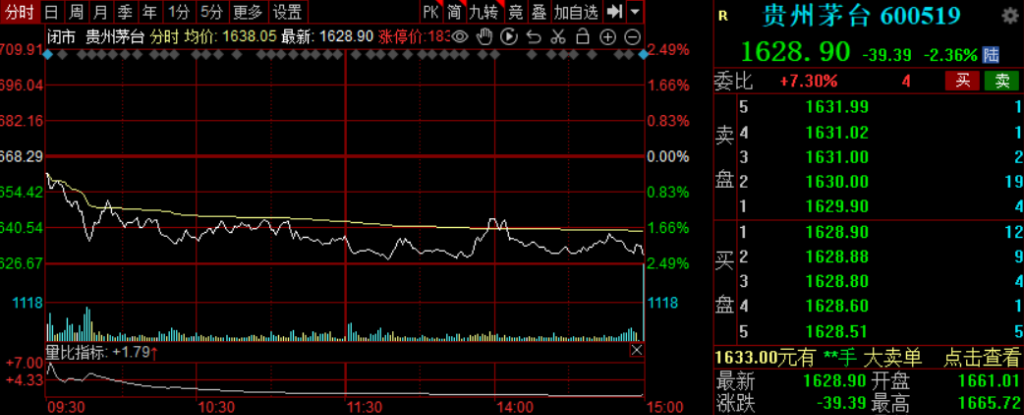The image size is (1024, 415).
Task: Zoom out with the minus circle icon
Action: coord(632,37)
